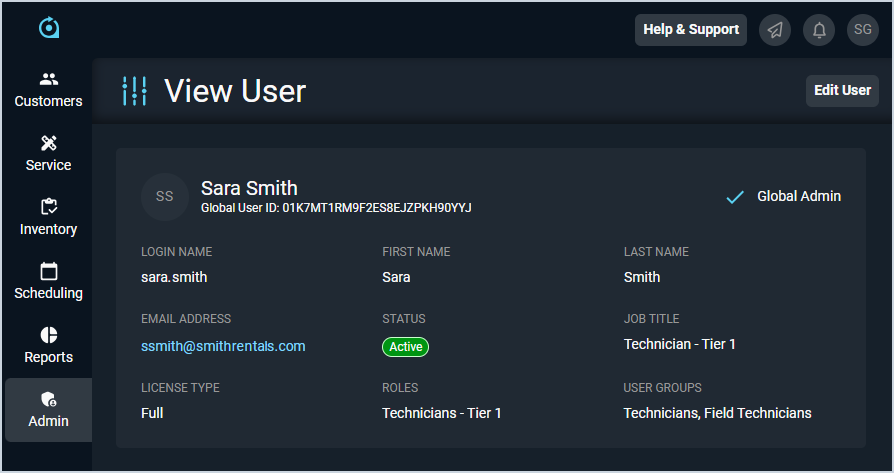Click the View User sliders icon
The height and width of the screenshot is (473, 894).
pyautogui.click(x=134, y=91)
